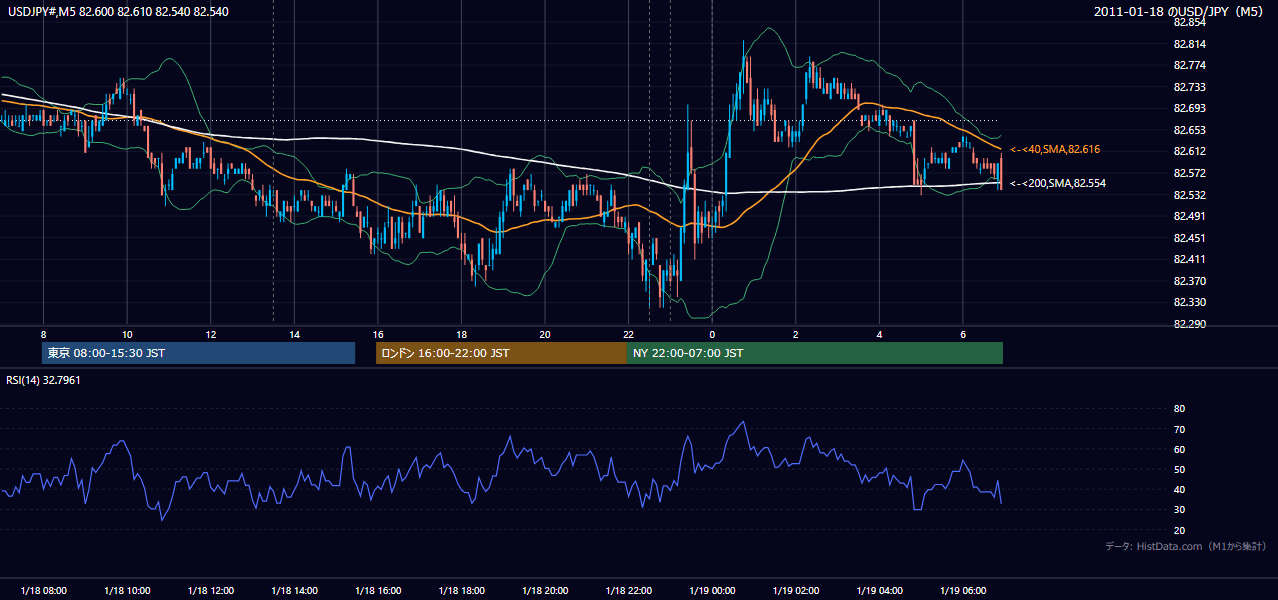The image size is (1278, 600).
Task: Click bottom time label 1/19 02:00
Action: [x=796, y=591]
